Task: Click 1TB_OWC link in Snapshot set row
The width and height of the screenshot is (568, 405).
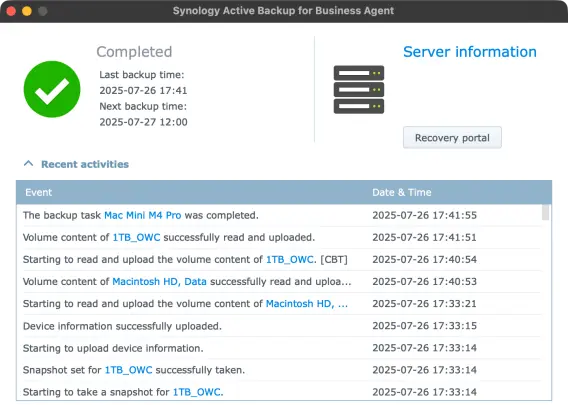Action: click(x=128, y=370)
